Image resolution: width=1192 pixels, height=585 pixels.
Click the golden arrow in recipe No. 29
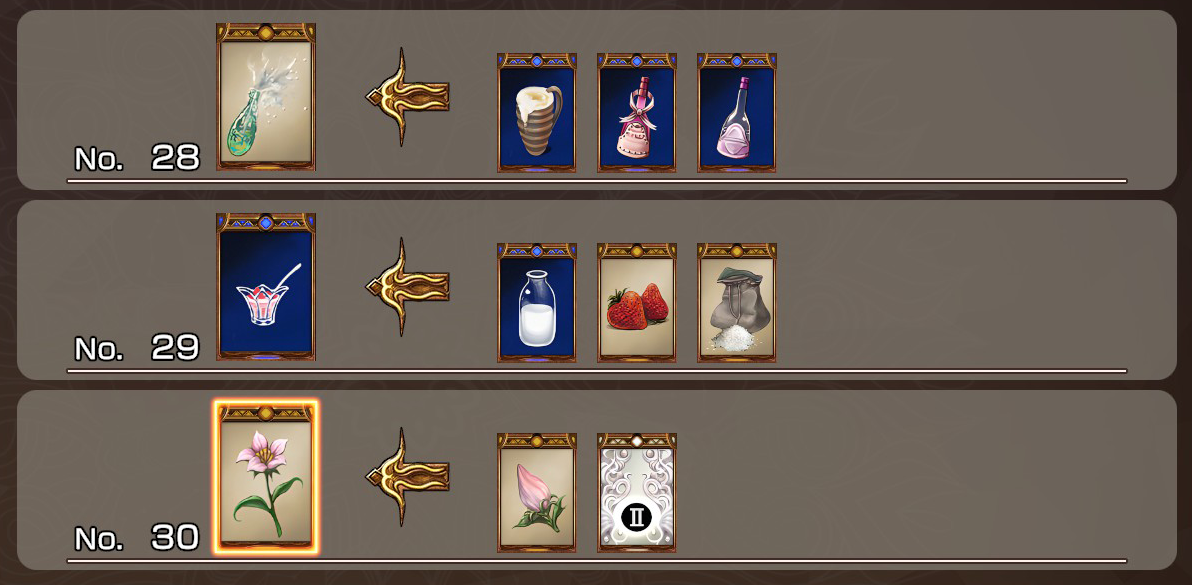pos(407,286)
